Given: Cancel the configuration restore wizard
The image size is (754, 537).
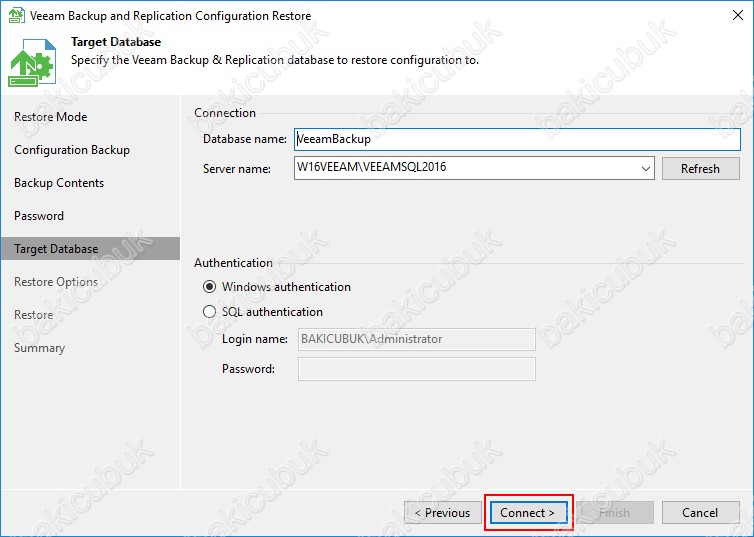Looking at the screenshot, I should point(701,513).
